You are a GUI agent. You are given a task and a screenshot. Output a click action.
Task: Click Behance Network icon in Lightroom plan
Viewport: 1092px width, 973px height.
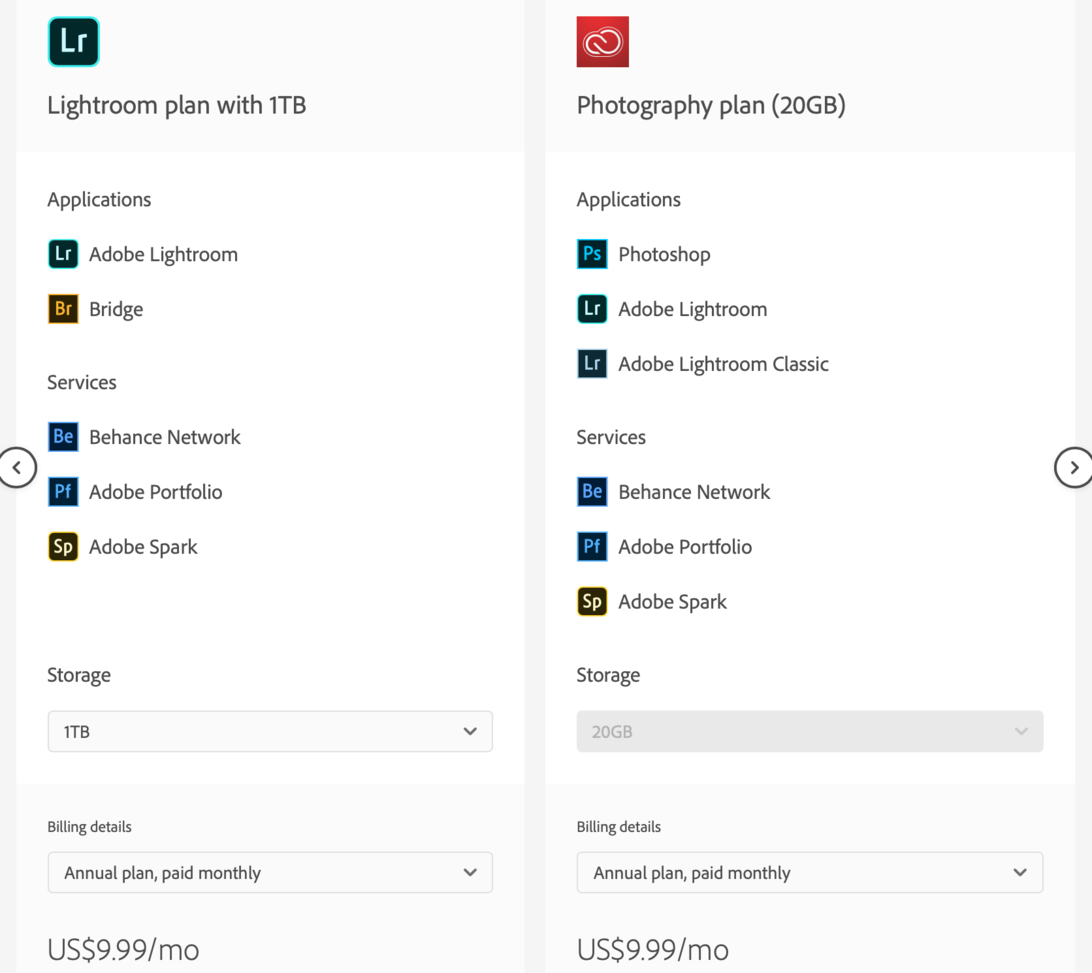[63, 437]
